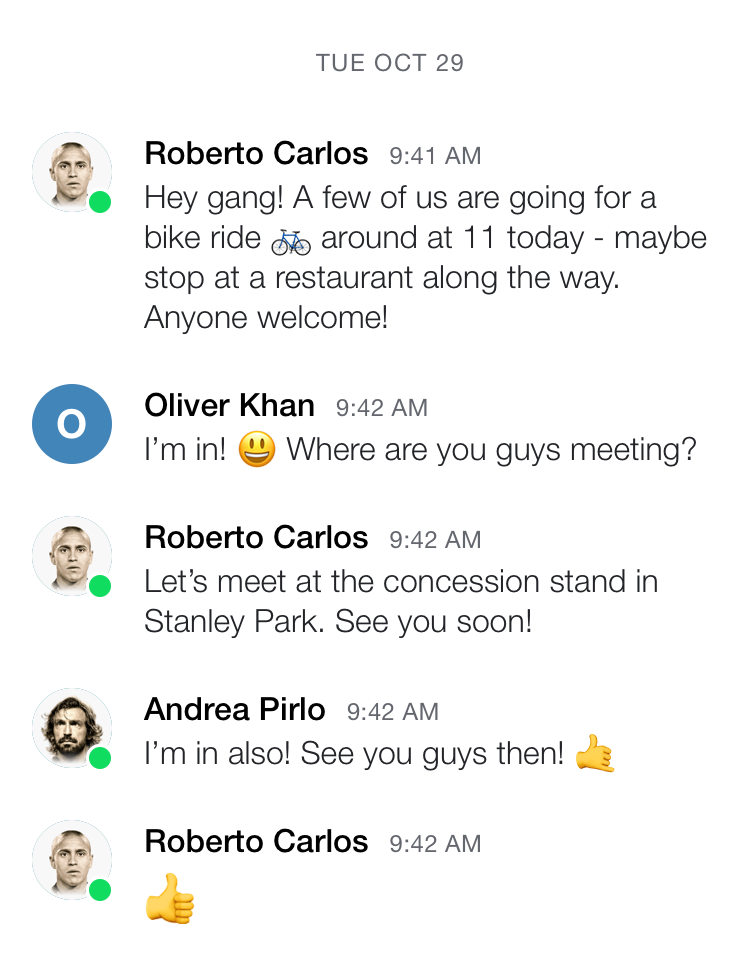The image size is (750, 955).
Task: Click the bicycle emoji in first message
Action: [x=291, y=240]
